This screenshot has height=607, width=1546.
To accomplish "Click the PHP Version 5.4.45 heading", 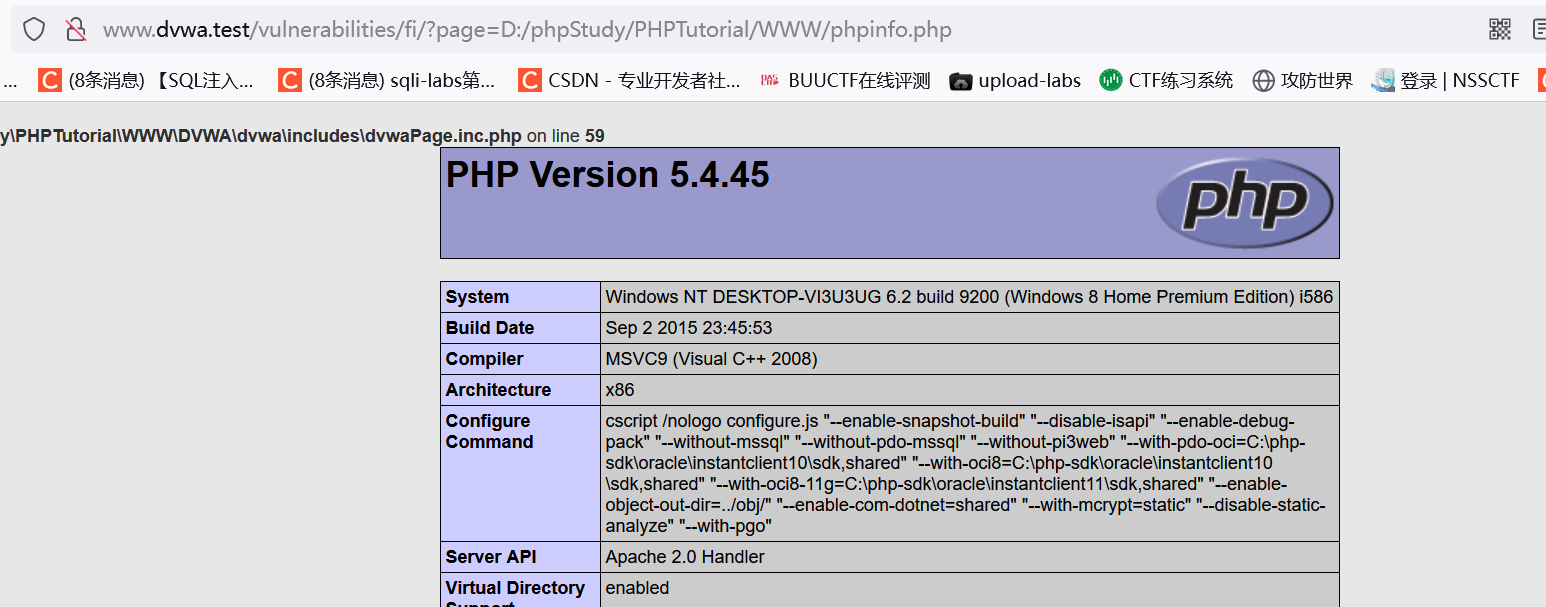I will pyautogui.click(x=608, y=175).
